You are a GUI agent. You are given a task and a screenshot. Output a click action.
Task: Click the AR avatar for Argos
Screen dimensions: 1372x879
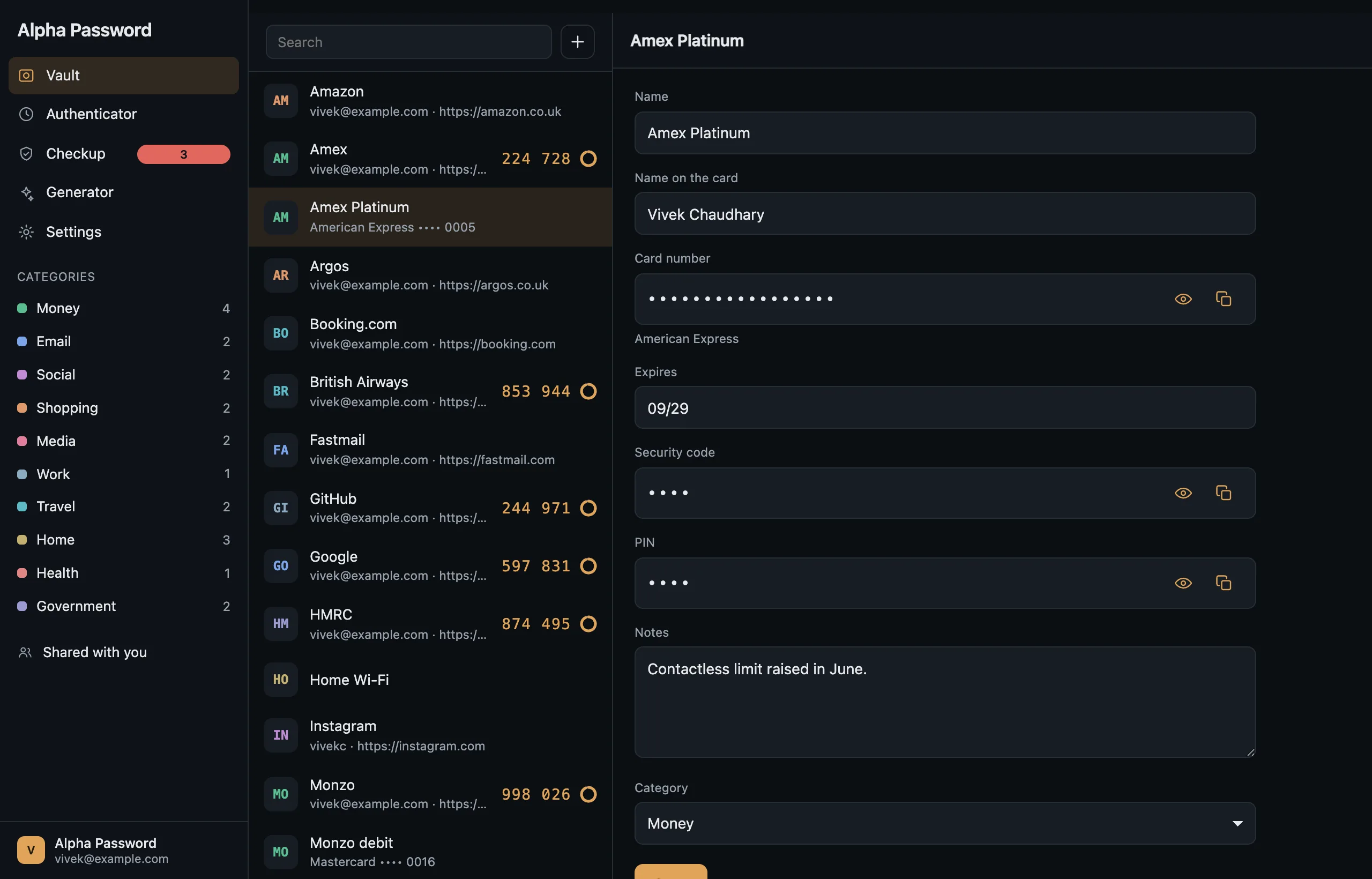coord(281,275)
